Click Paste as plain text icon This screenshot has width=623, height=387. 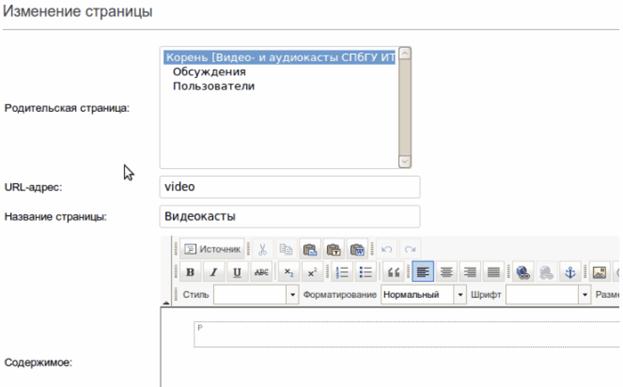click(333, 249)
